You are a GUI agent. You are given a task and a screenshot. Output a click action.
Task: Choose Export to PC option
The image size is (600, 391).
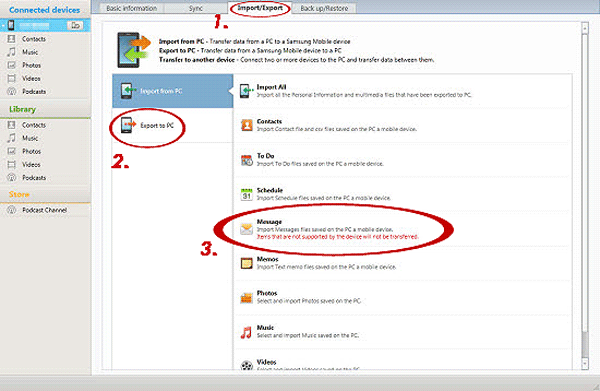[173, 125]
